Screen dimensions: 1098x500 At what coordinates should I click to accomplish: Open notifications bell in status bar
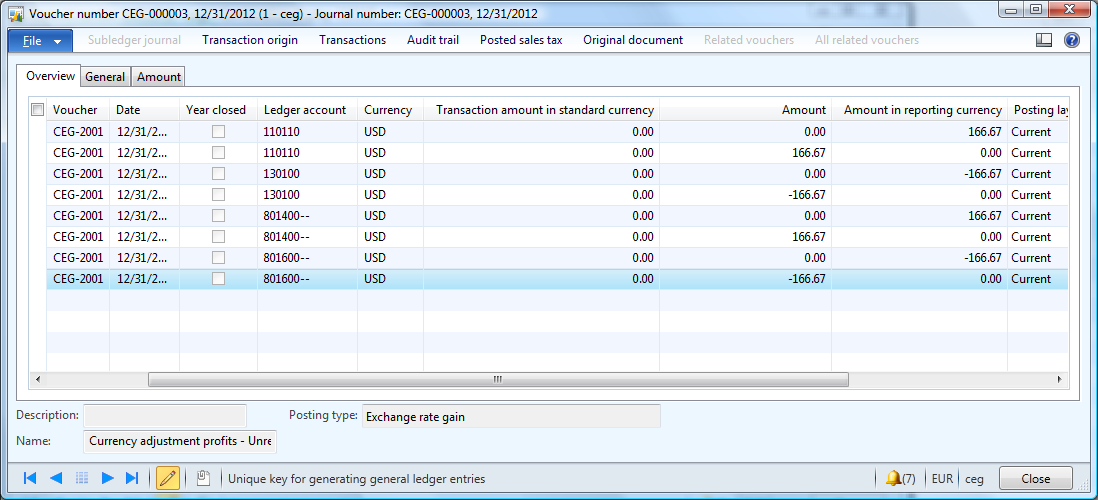899,479
